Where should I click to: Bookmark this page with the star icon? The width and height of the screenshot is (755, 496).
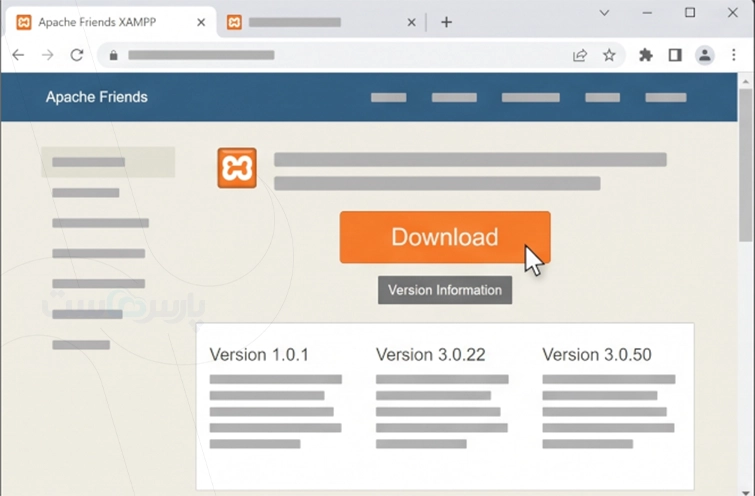tap(609, 55)
